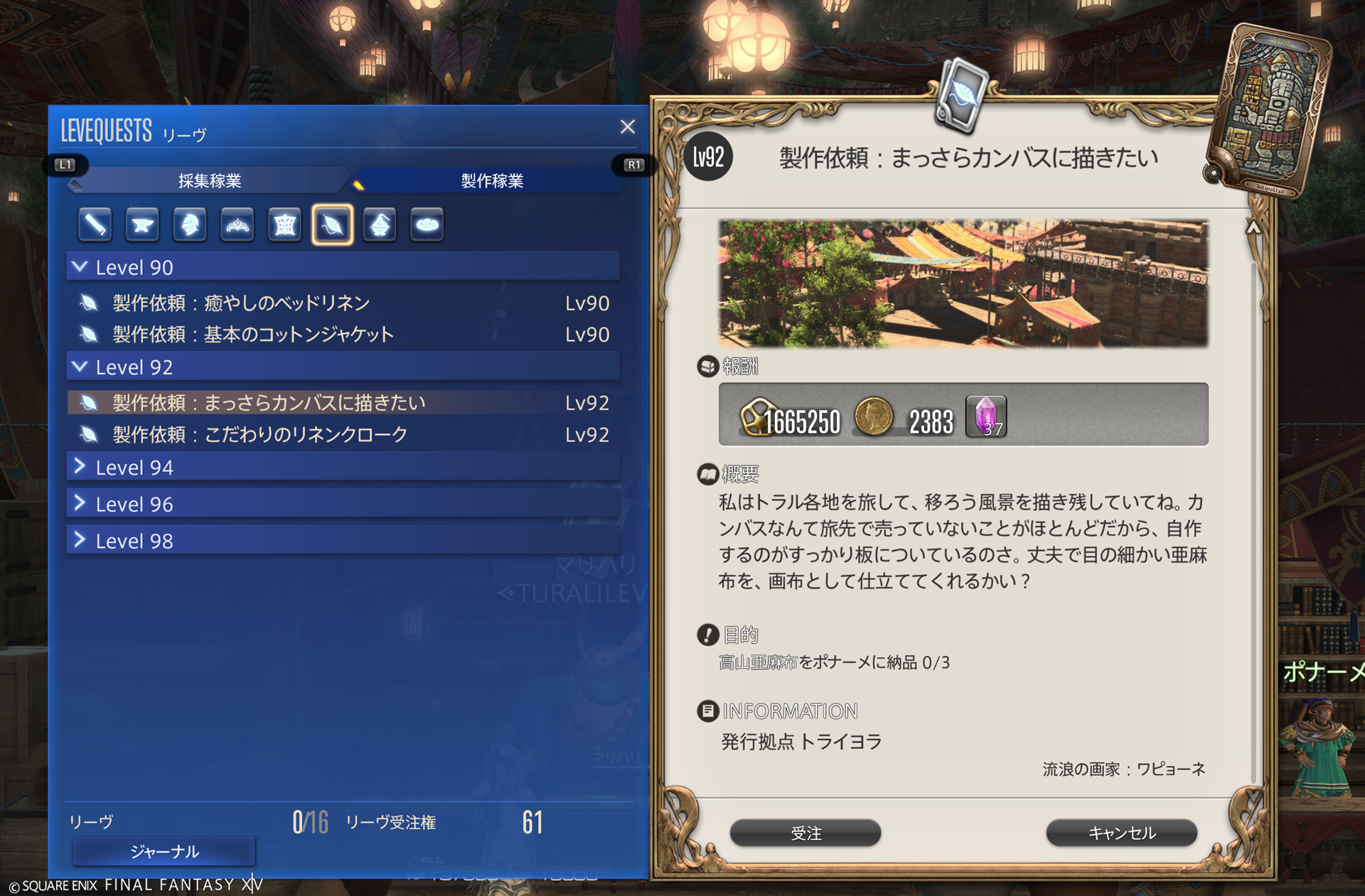This screenshot has width=1365, height=896.
Task: Select the Blacksmith anvil class icon
Action: pyautogui.click(x=142, y=225)
